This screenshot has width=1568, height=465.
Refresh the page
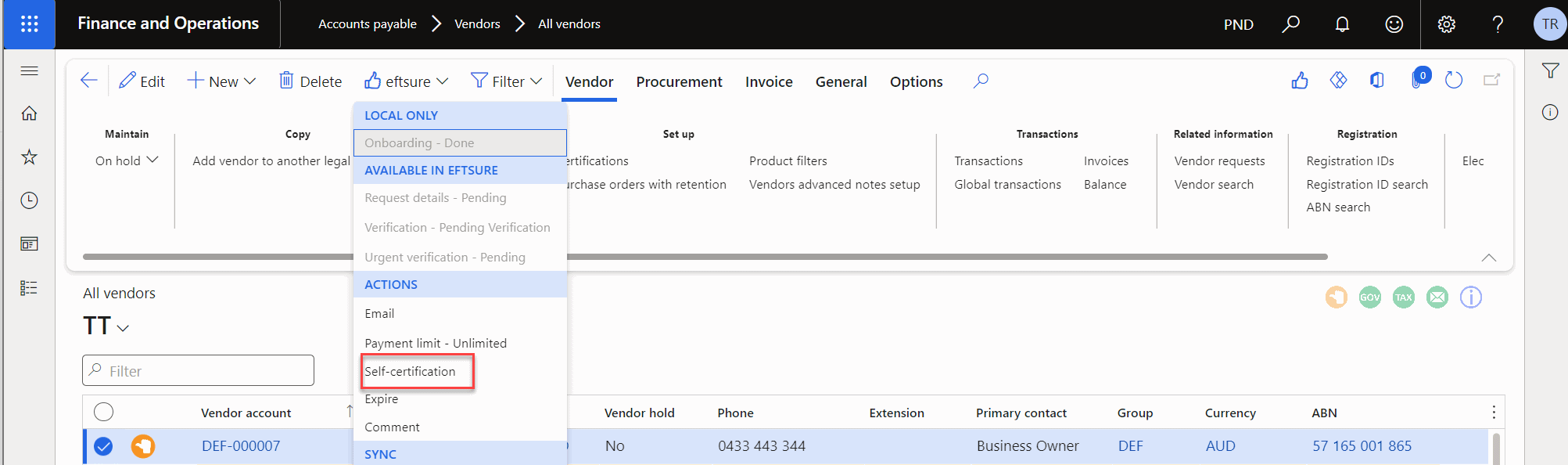click(x=1454, y=80)
